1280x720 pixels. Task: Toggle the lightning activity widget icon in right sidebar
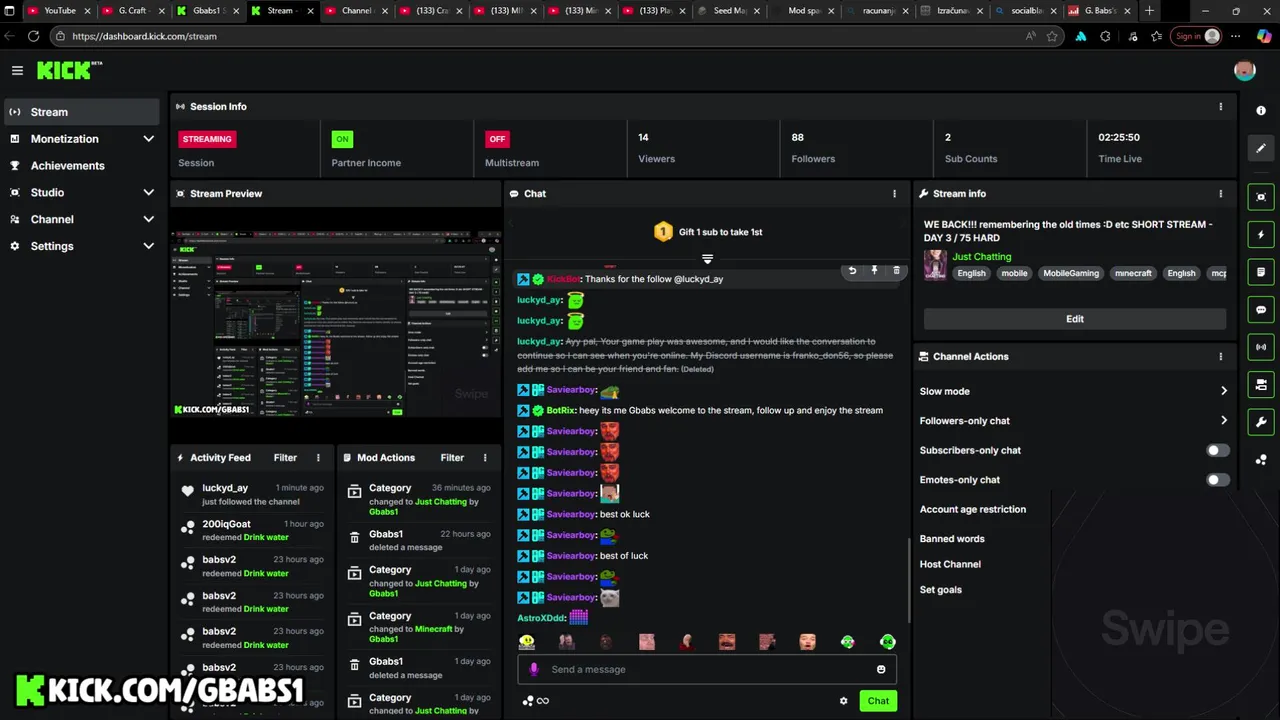1260,235
